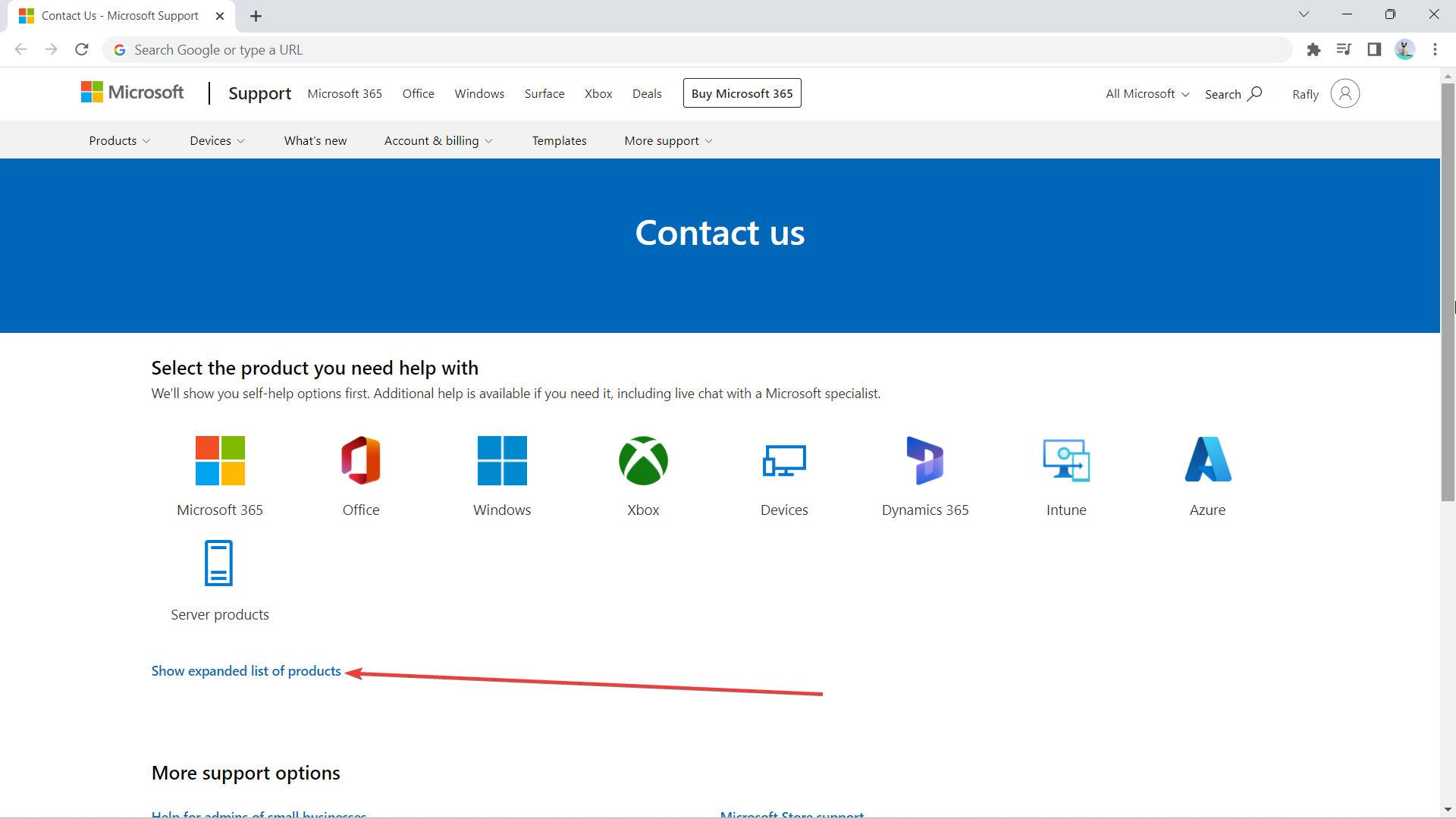Viewport: 1456px width, 819px height.
Task: Open the Deals nav link
Action: (647, 94)
